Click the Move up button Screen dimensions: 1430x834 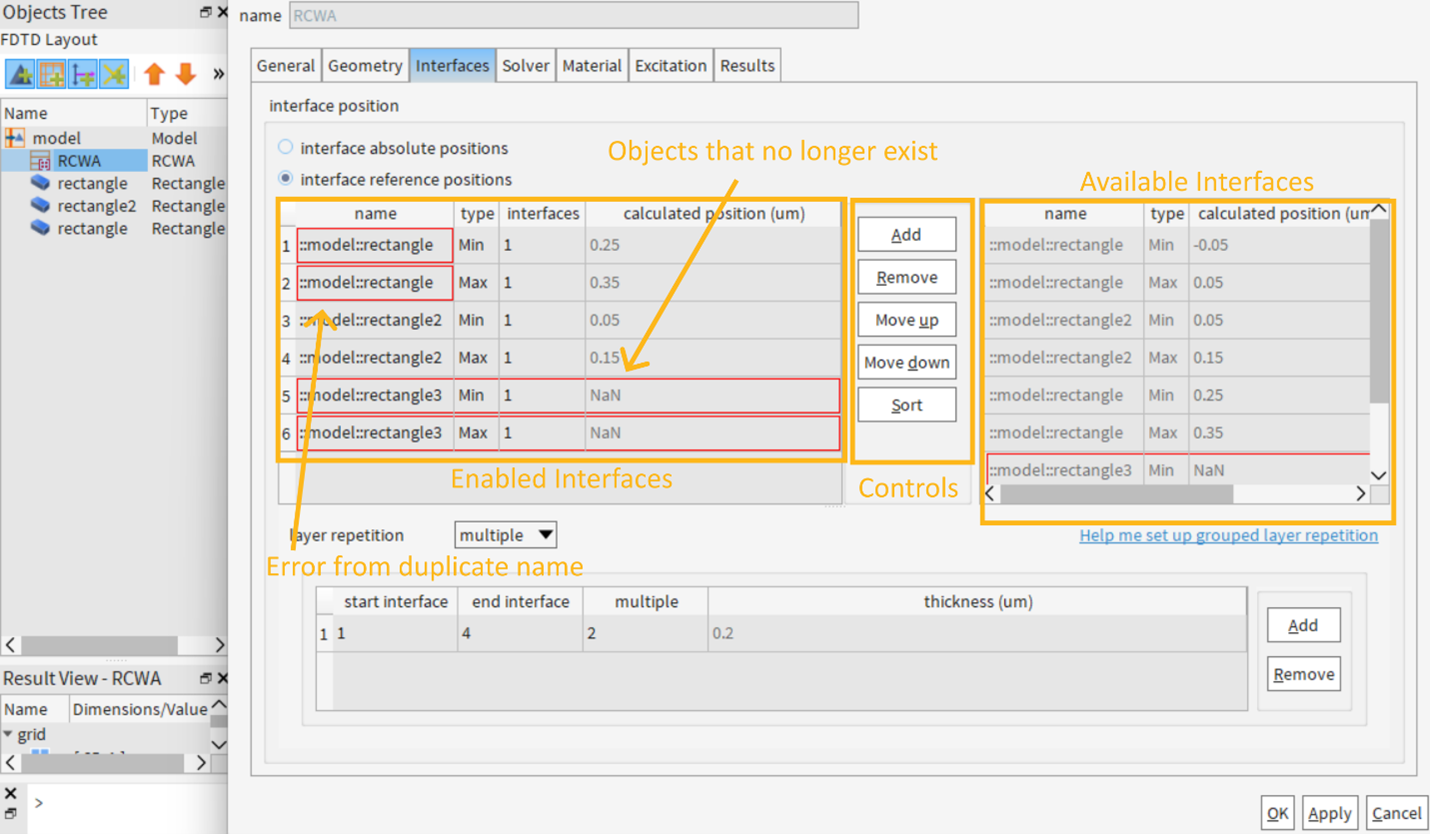tap(907, 320)
